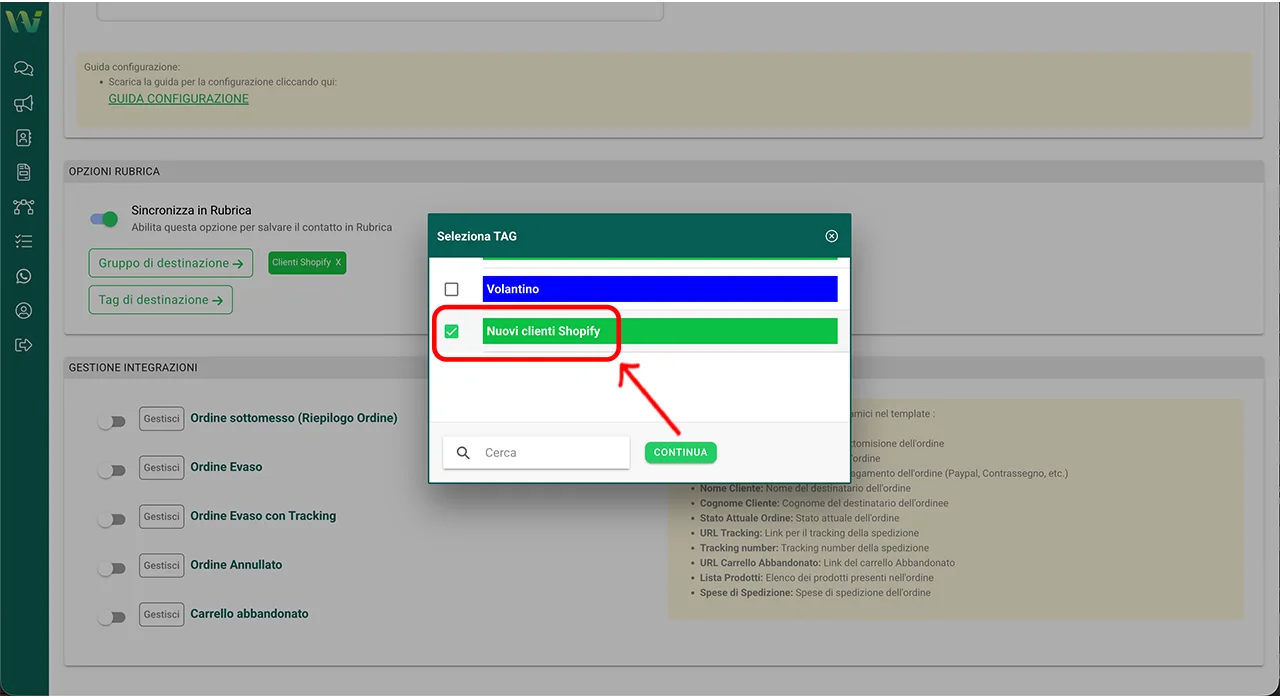Uncheck the Nuovi clienti Shopify checkbox

pos(451,331)
